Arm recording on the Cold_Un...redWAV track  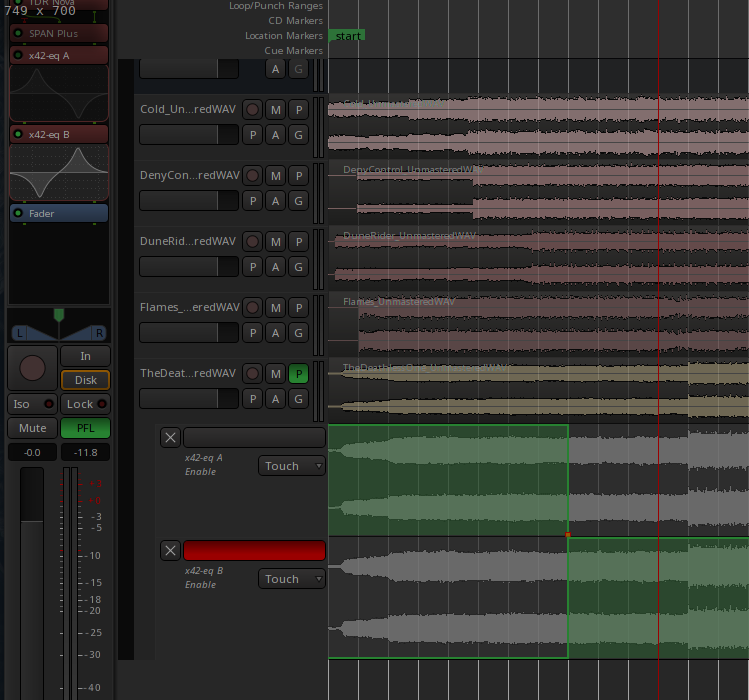coord(253,109)
